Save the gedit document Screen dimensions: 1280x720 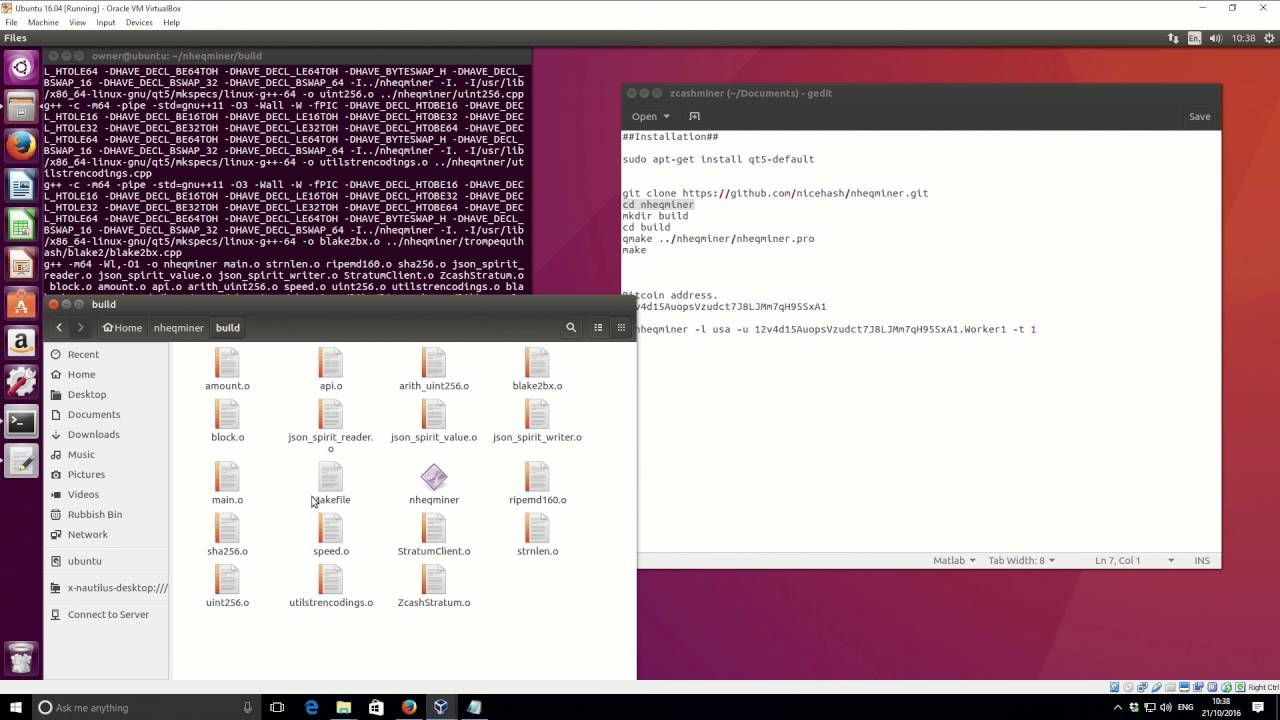click(1199, 116)
